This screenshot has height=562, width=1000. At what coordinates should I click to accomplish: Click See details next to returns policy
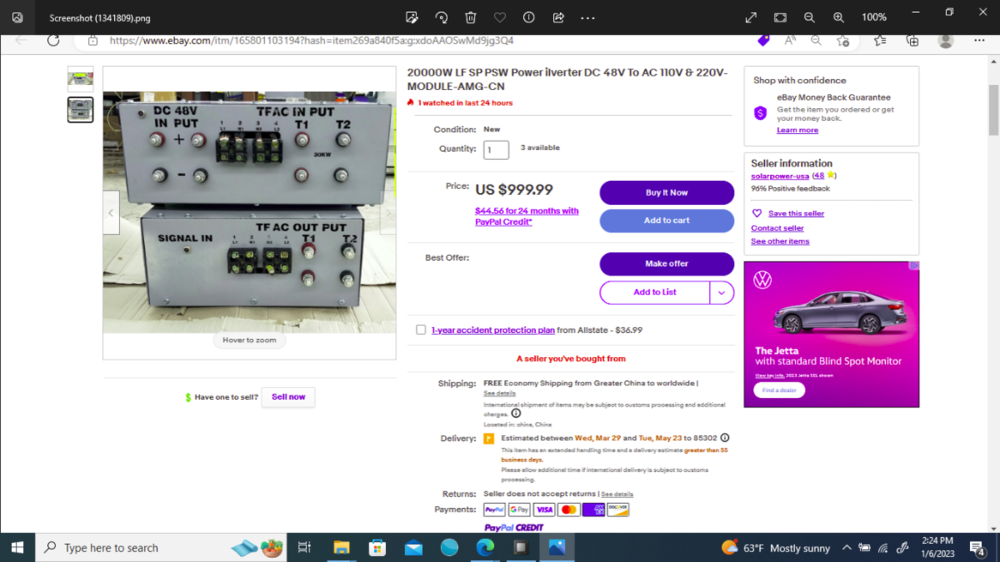tap(617, 494)
